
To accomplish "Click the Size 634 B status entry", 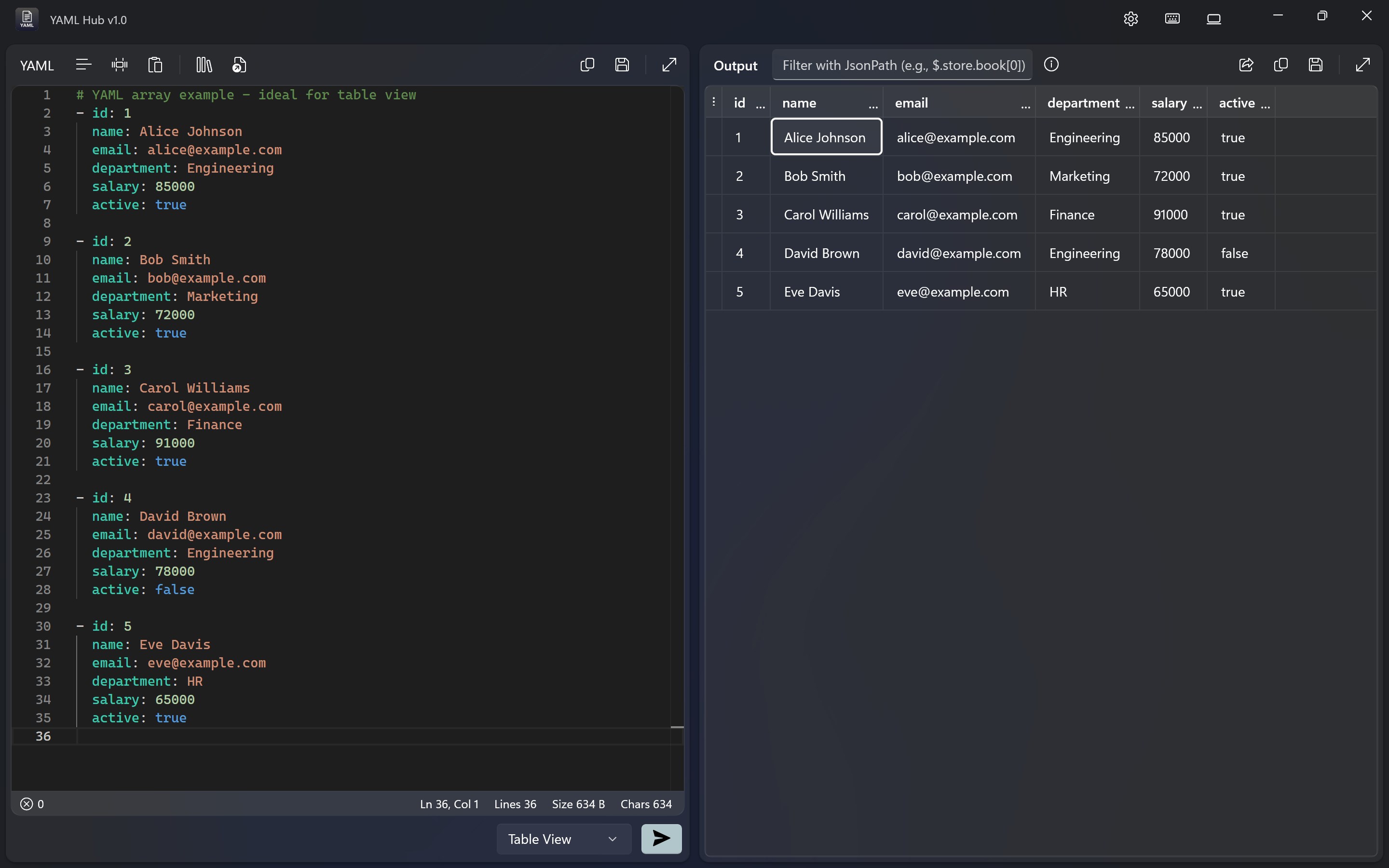I will pos(578,804).
